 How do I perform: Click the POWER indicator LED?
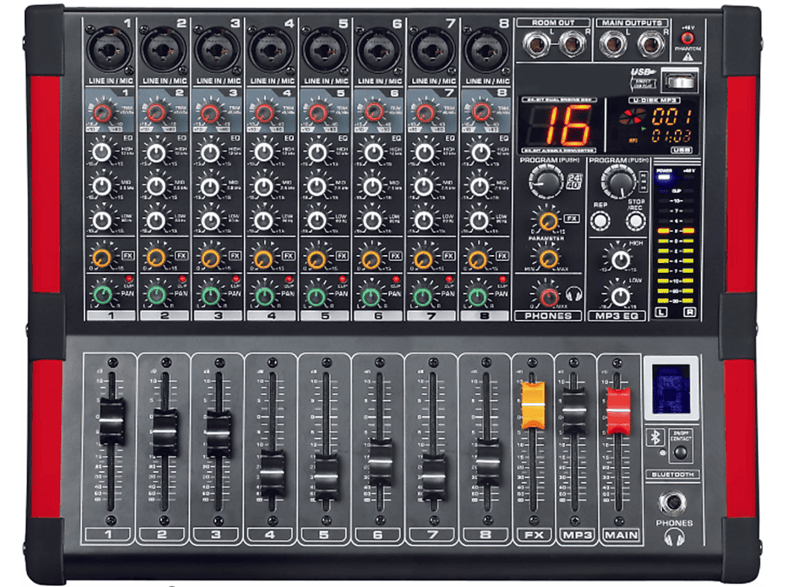[x=664, y=176]
